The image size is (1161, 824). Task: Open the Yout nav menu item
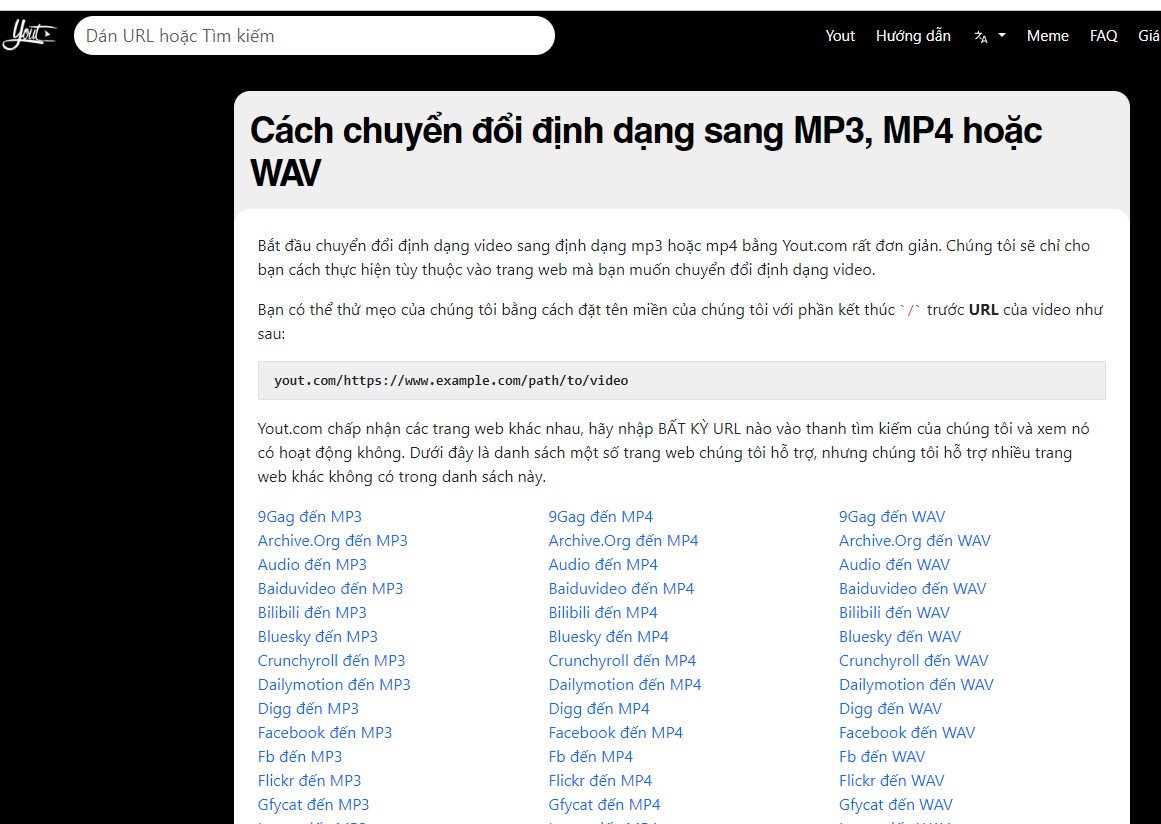pyautogui.click(x=840, y=36)
